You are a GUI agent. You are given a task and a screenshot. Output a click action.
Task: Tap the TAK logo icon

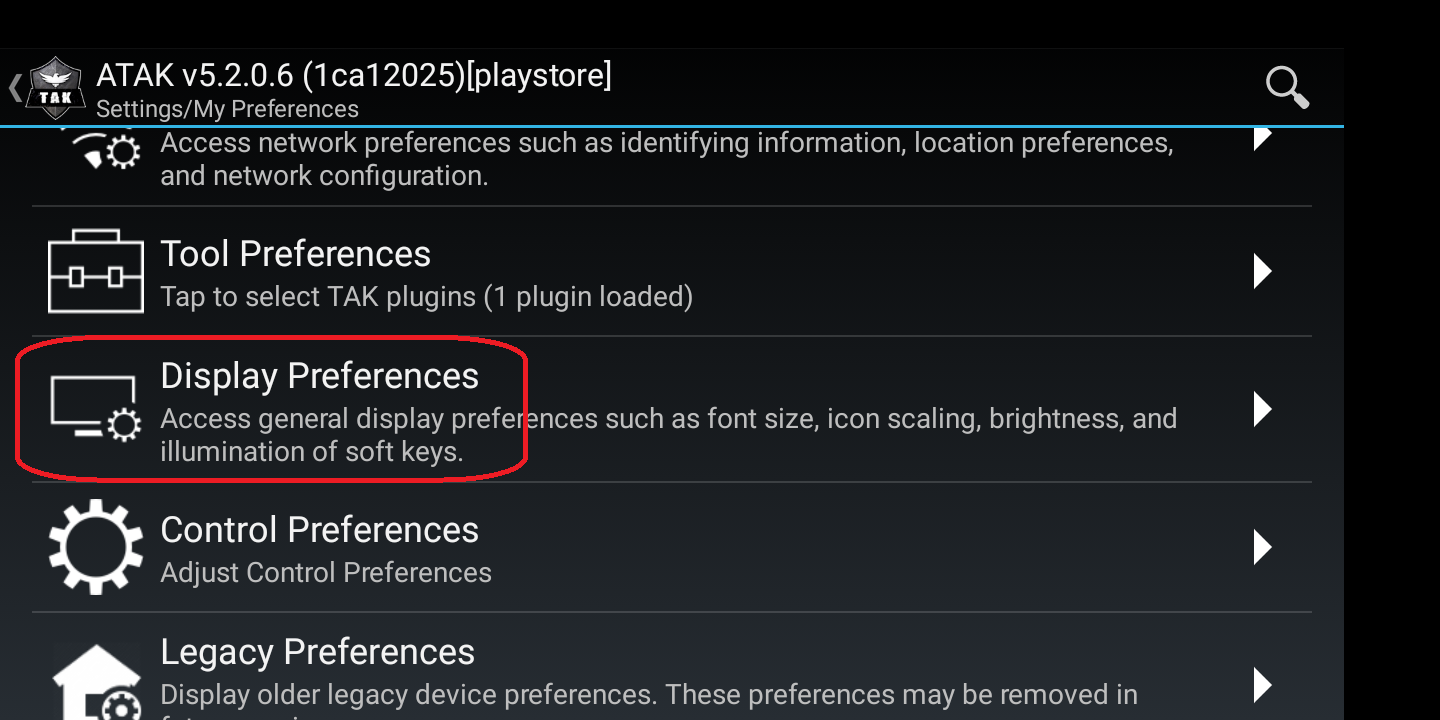55,88
